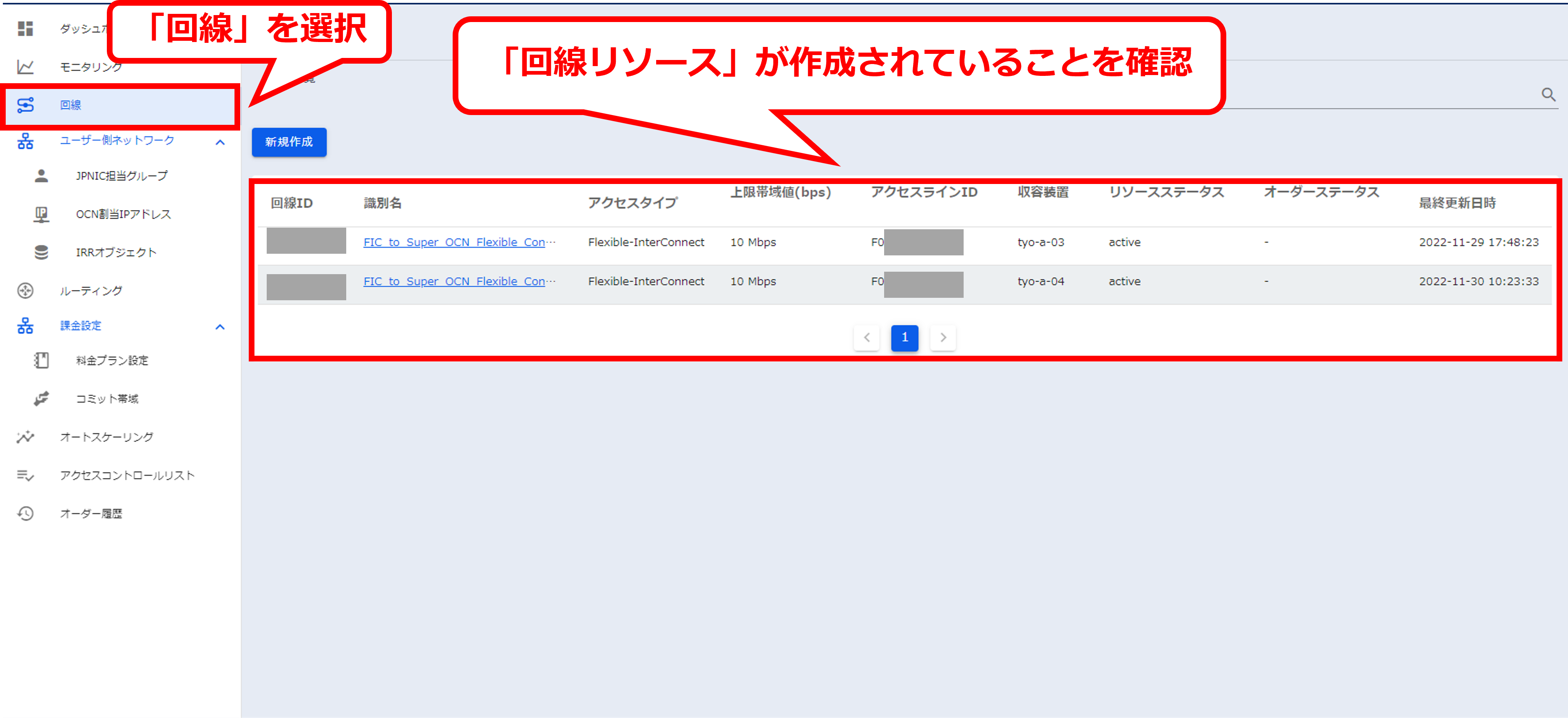This screenshot has width=1568, height=718.
Task: Collapse the ユーザー側ネットワーク section chevron
Action: [x=220, y=142]
